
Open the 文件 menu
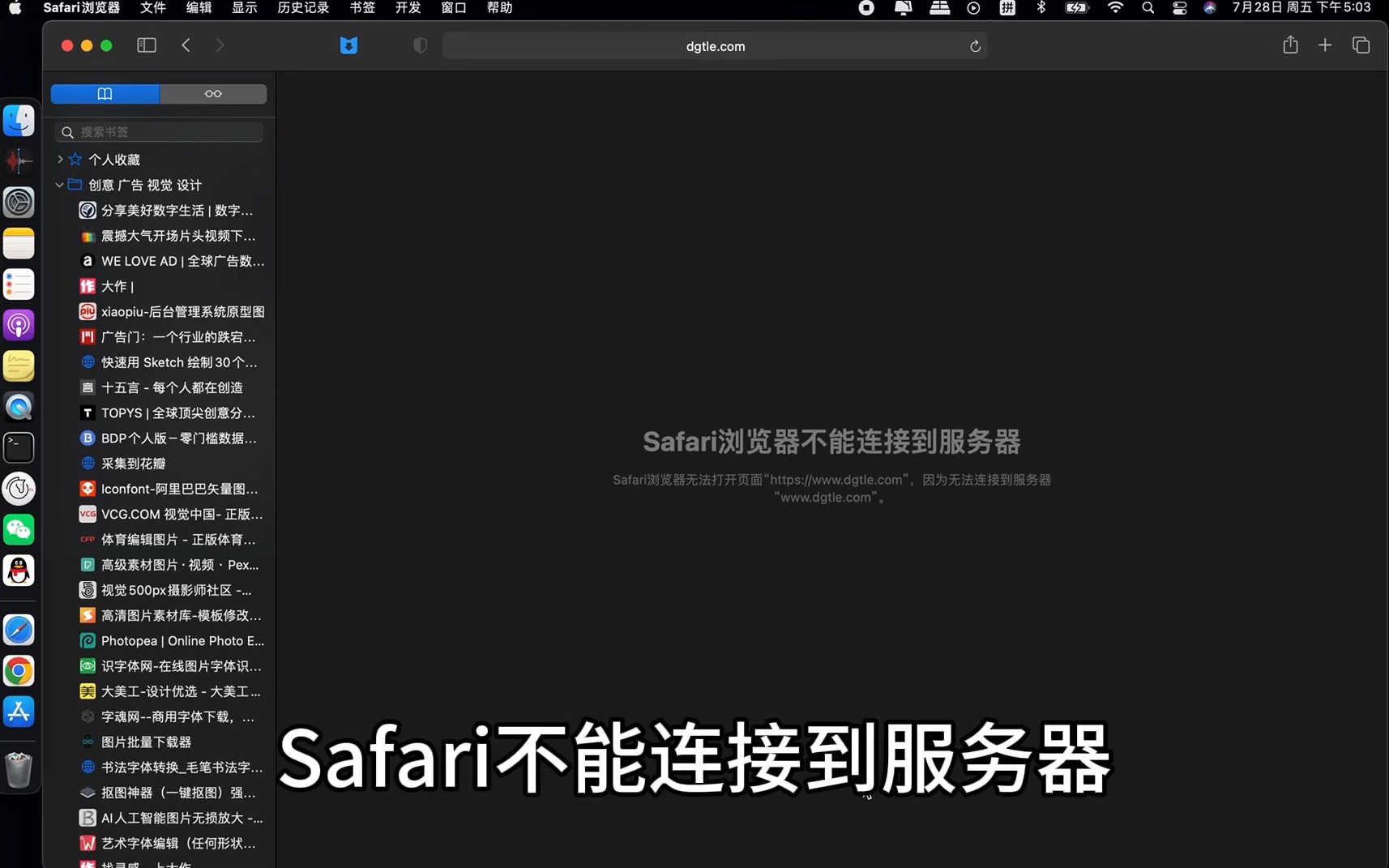click(x=152, y=8)
